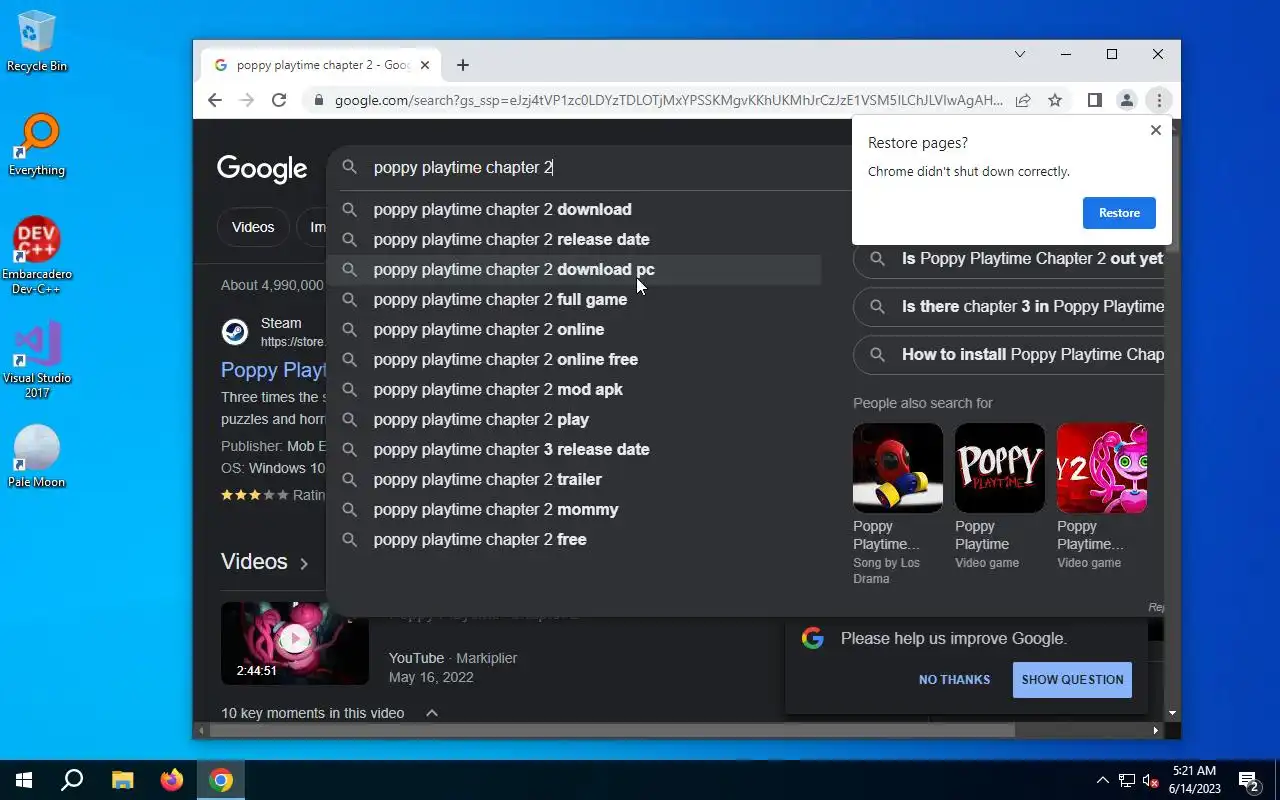Image resolution: width=1280 pixels, height=800 pixels.
Task: Select the 'chapter 2 free' suggestion
Action: pos(574,539)
